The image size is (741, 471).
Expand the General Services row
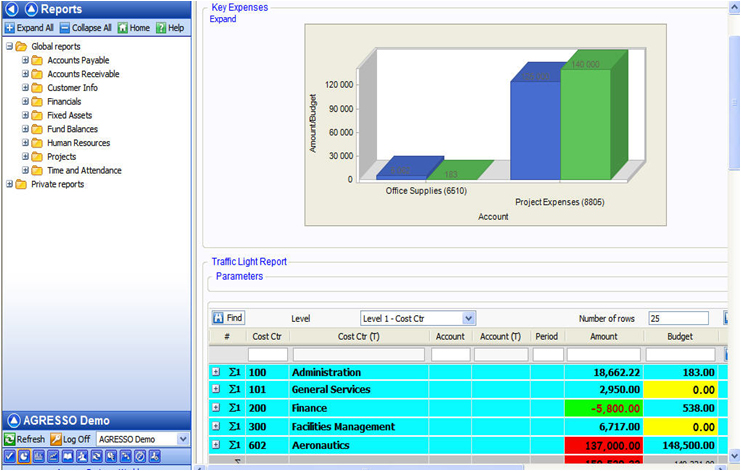(216, 389)
